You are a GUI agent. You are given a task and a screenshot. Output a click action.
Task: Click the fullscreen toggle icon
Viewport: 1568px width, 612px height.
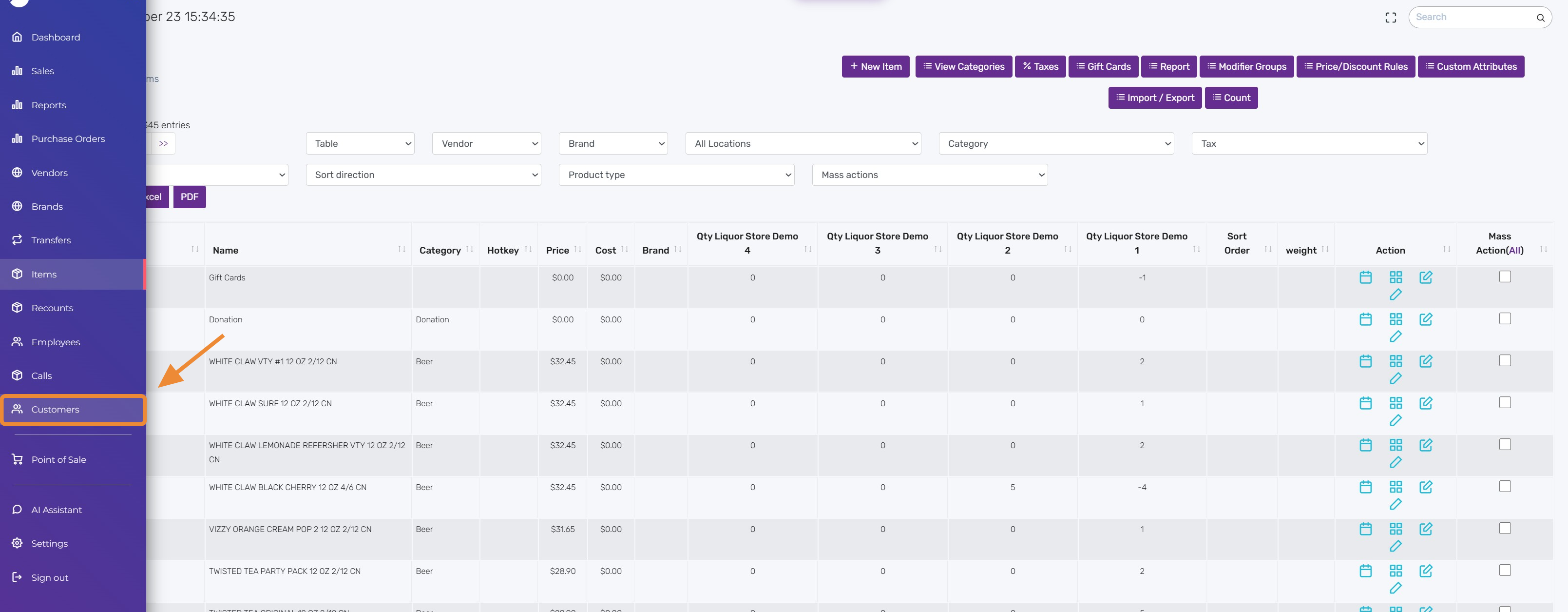[x=1390, y=18]
